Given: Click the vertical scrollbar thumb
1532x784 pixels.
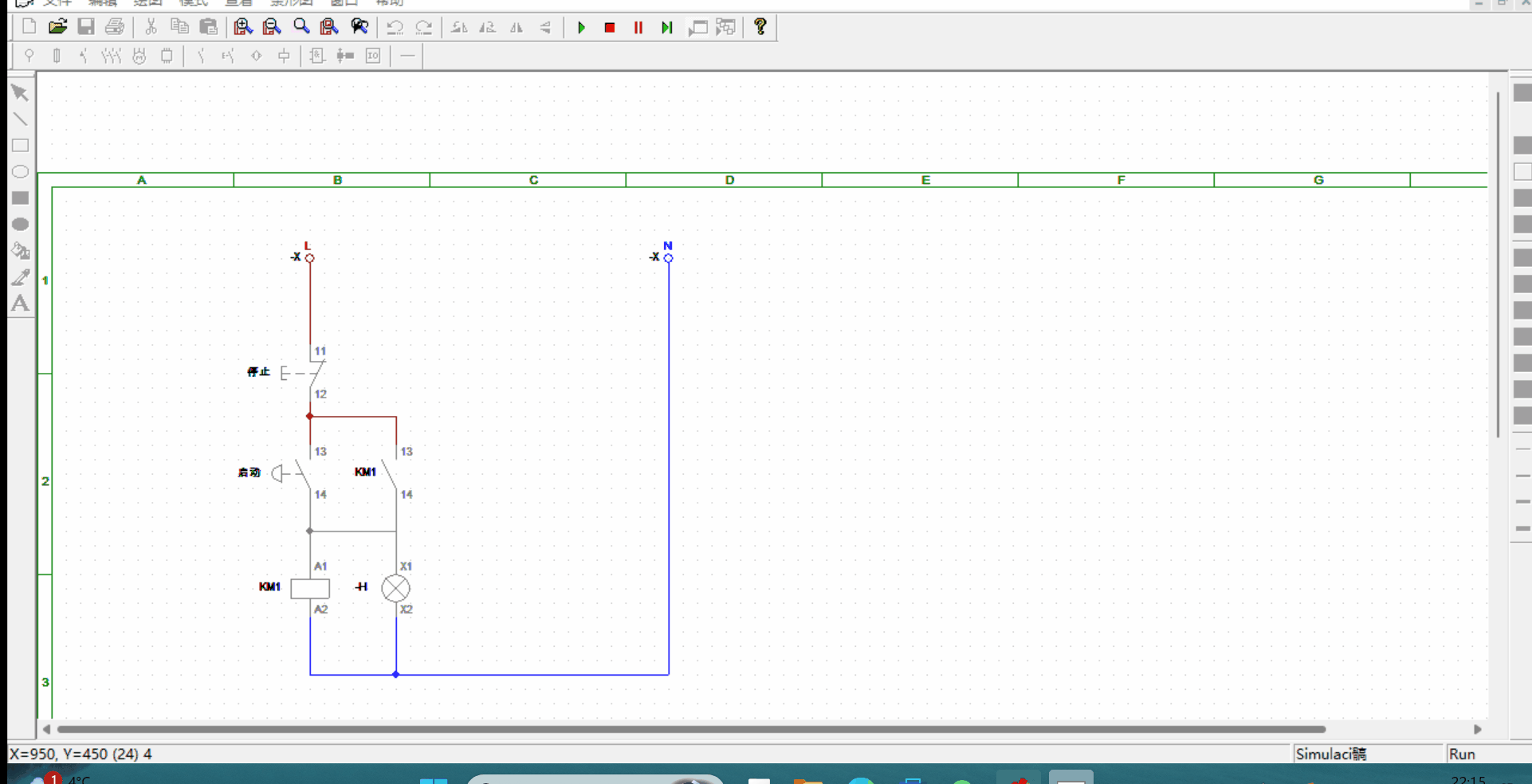Looking at the screenshot, I should pos(1499,265).
